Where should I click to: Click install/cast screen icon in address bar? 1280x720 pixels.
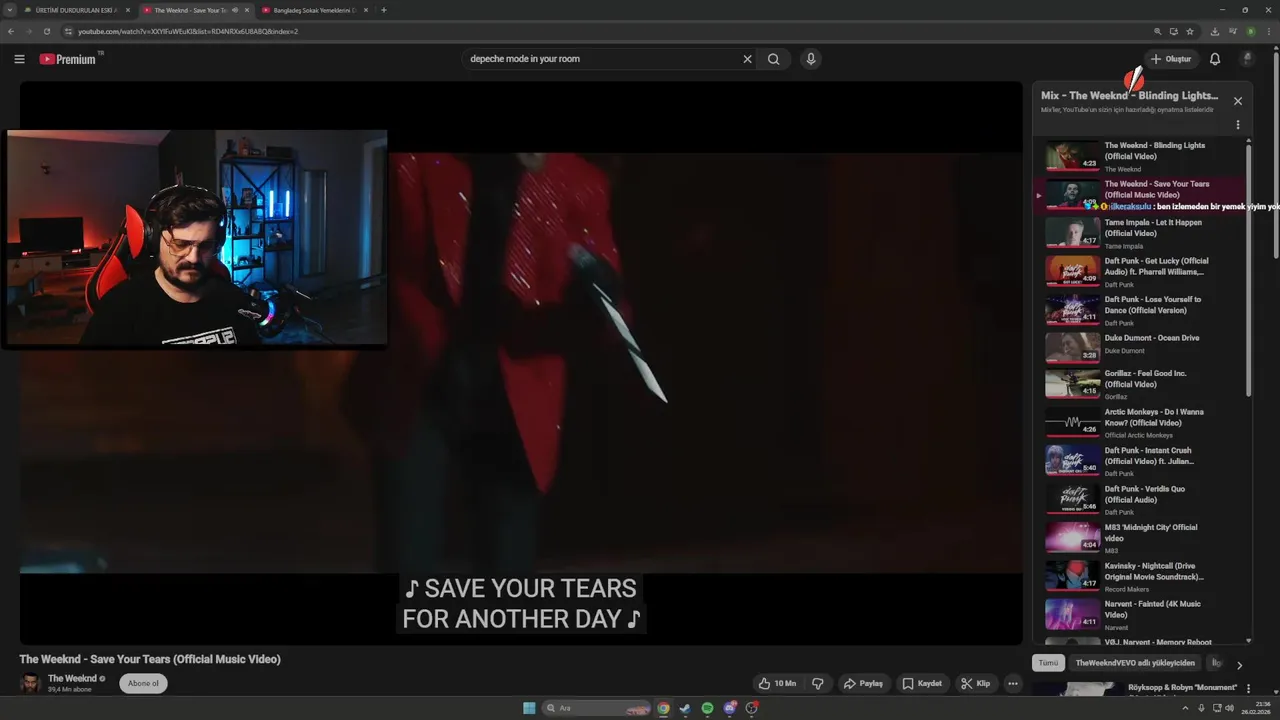[1172, 31]
